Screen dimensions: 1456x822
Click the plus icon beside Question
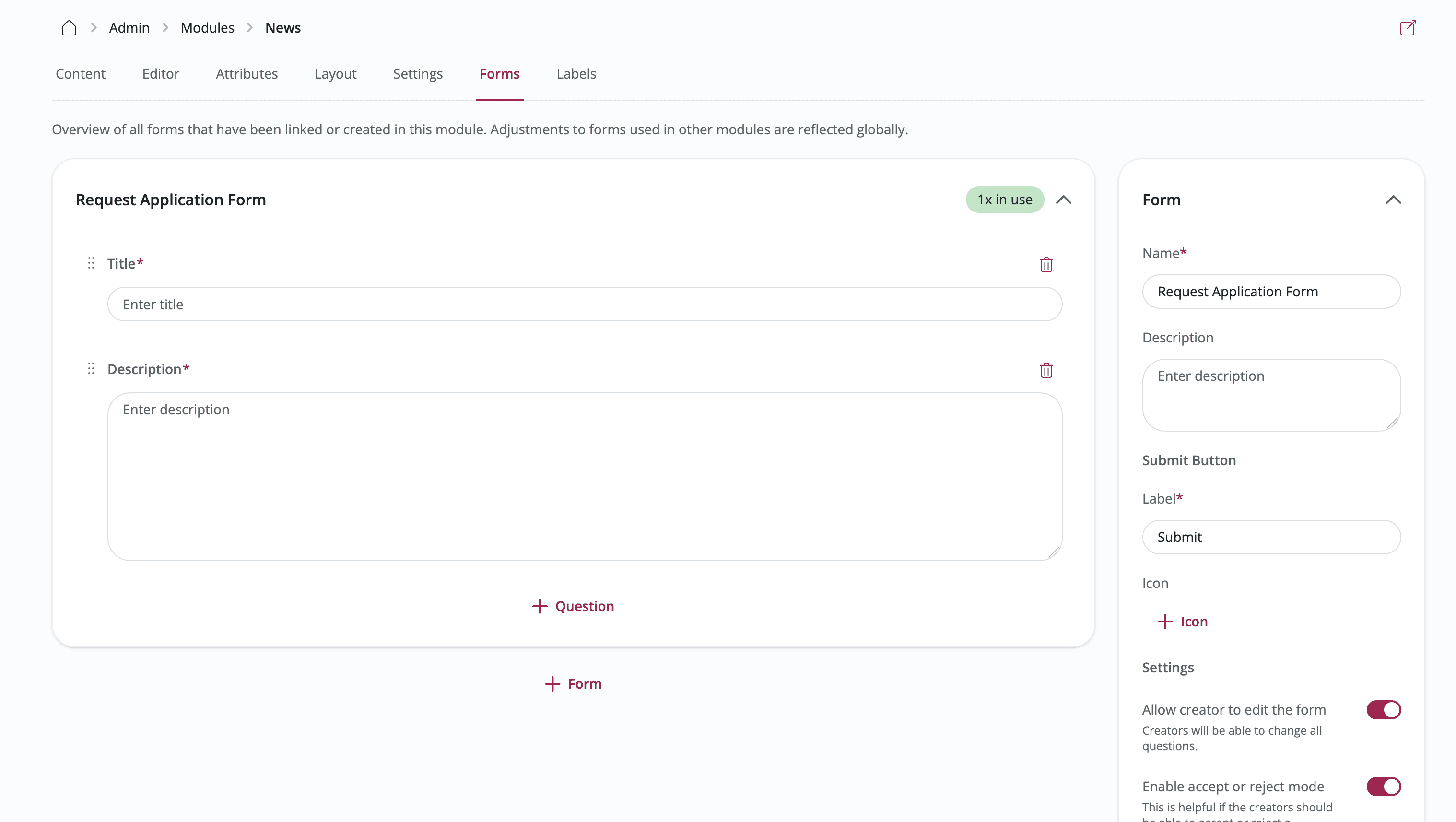pyautogui.click(x=539, y=606)
